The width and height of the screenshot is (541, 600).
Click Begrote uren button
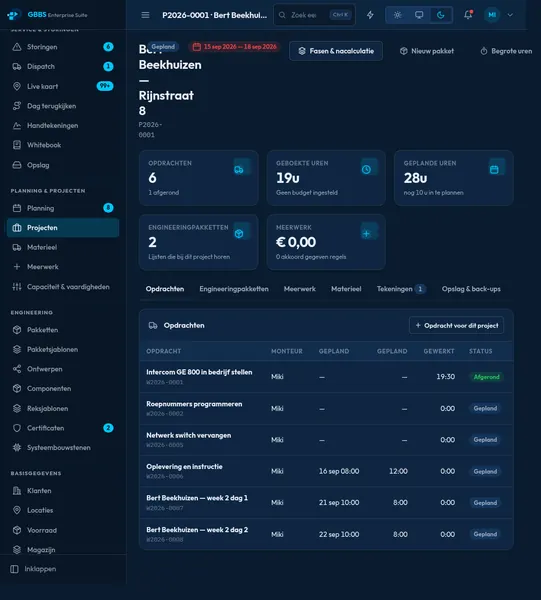click(506, 51)
